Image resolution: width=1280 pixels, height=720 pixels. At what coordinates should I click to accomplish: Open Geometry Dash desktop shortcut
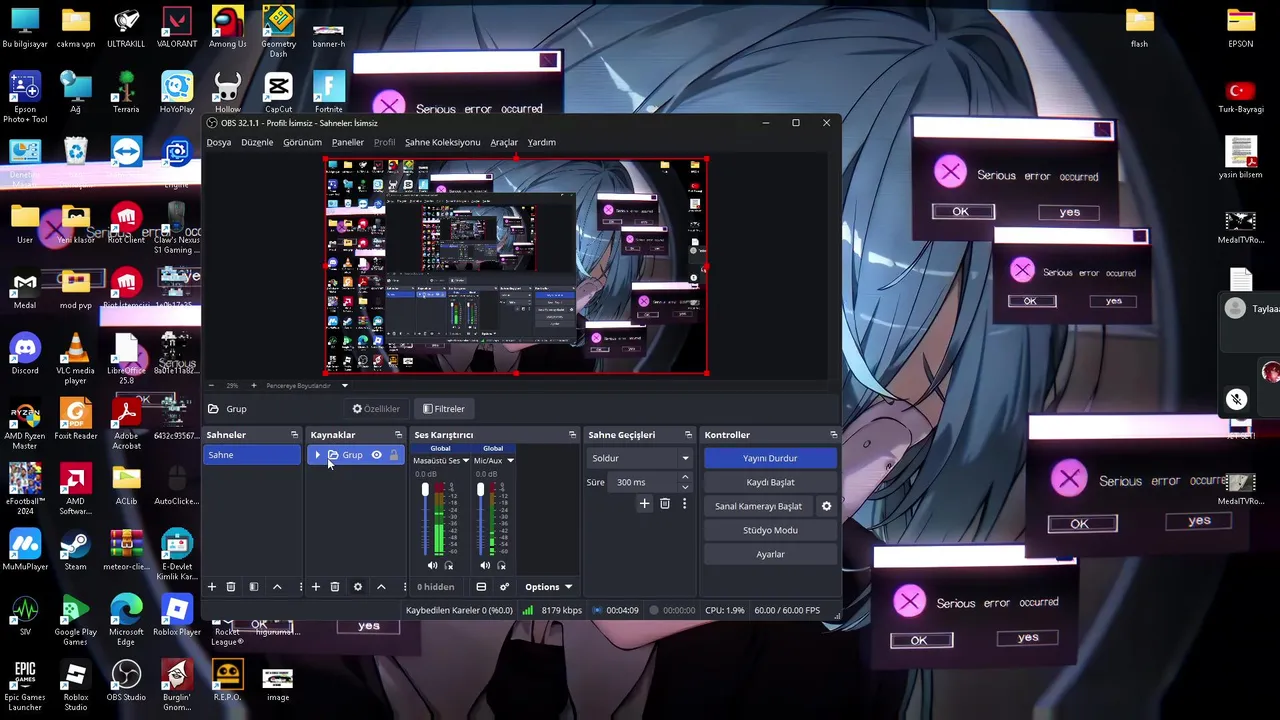[x=278, y=31]
